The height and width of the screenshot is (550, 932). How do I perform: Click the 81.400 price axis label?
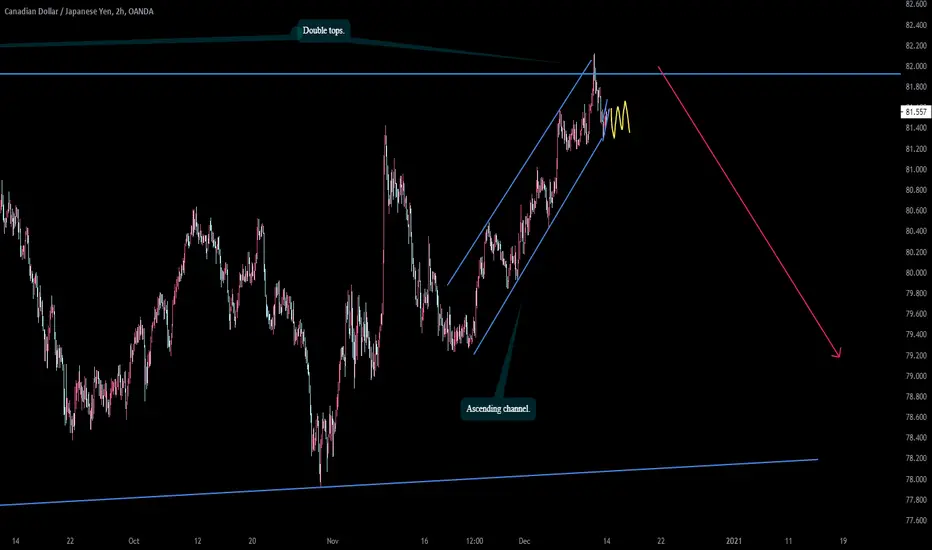pos(916,128)
